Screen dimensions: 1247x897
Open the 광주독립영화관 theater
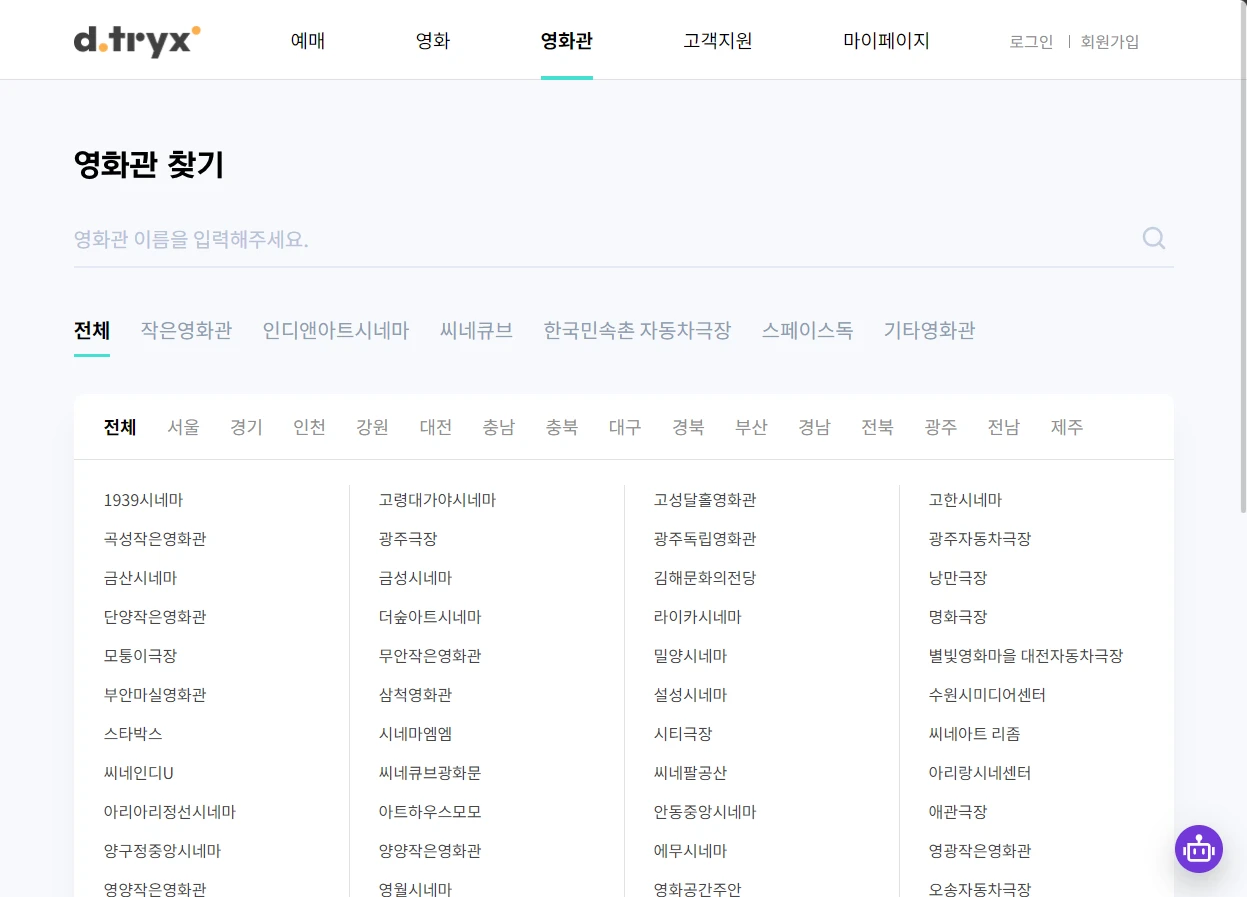705,539
